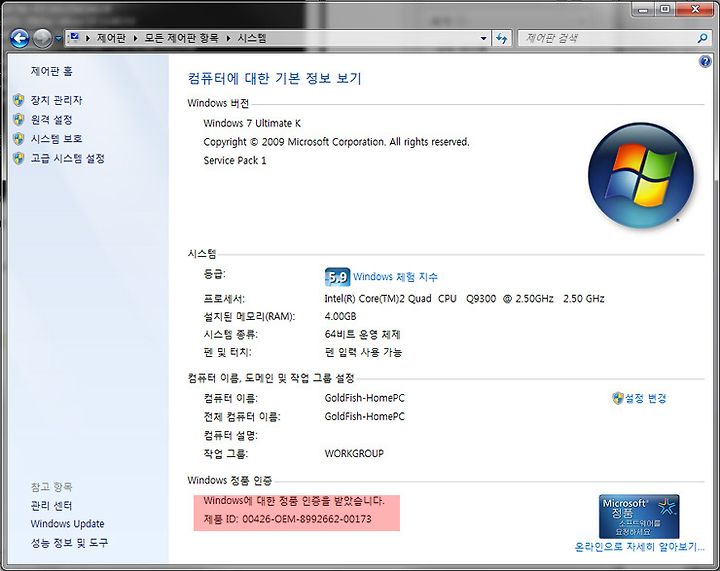Open 온라인으로 자세히 알아보기 link
The image size is (720, 571).
pyautogui.click(x=639, y=547)
